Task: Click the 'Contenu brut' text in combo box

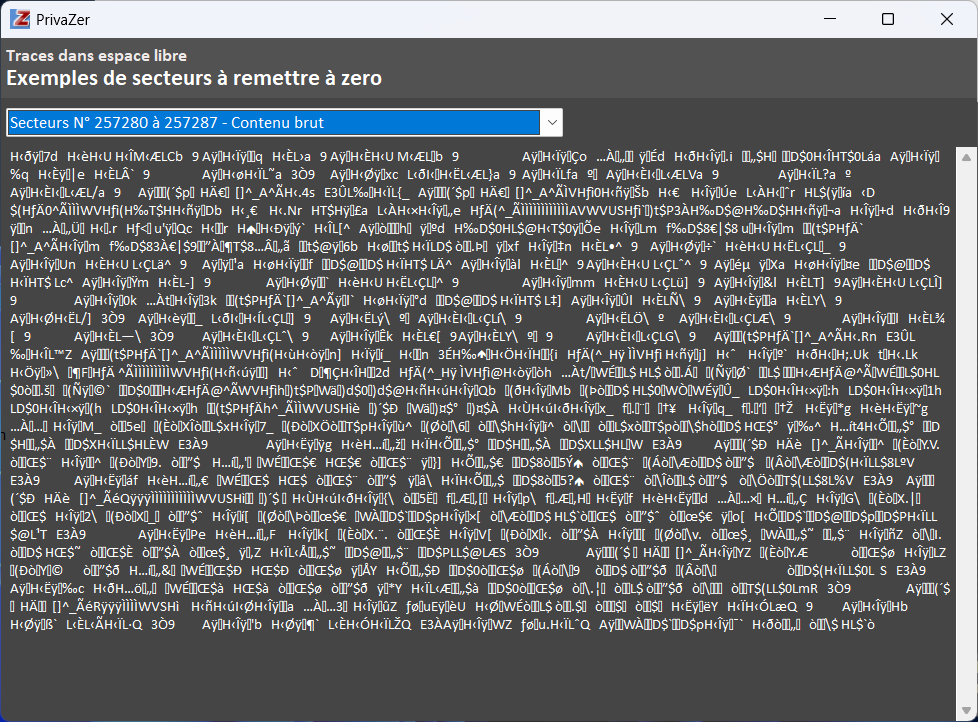Action: click(x=277, y=122)
